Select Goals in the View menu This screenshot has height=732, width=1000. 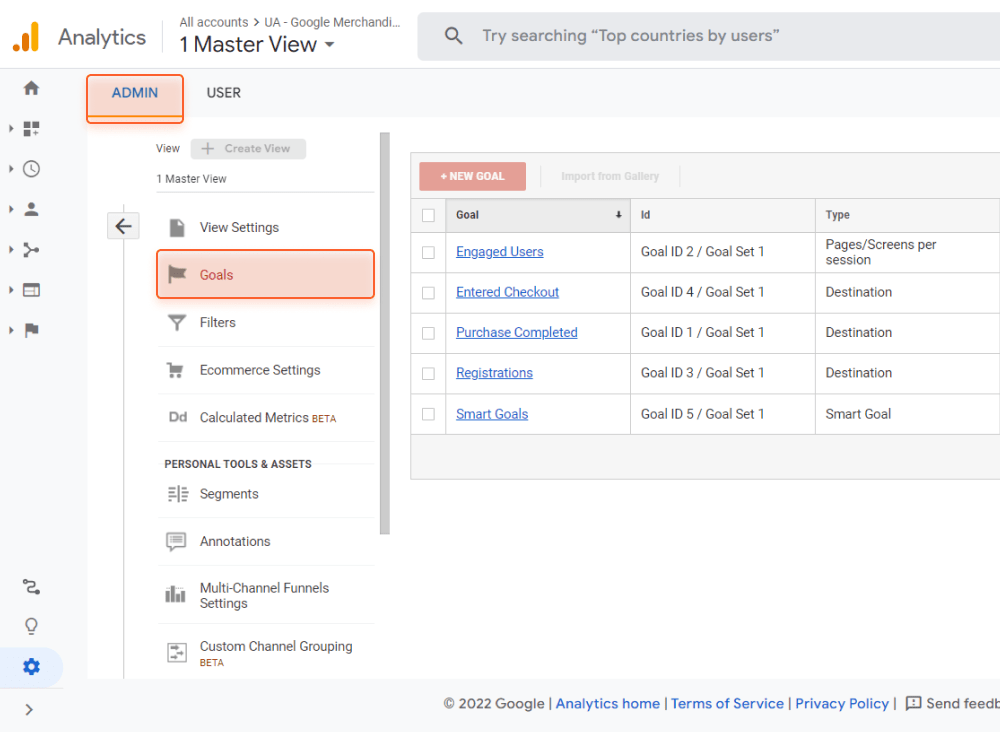(265, 274)
